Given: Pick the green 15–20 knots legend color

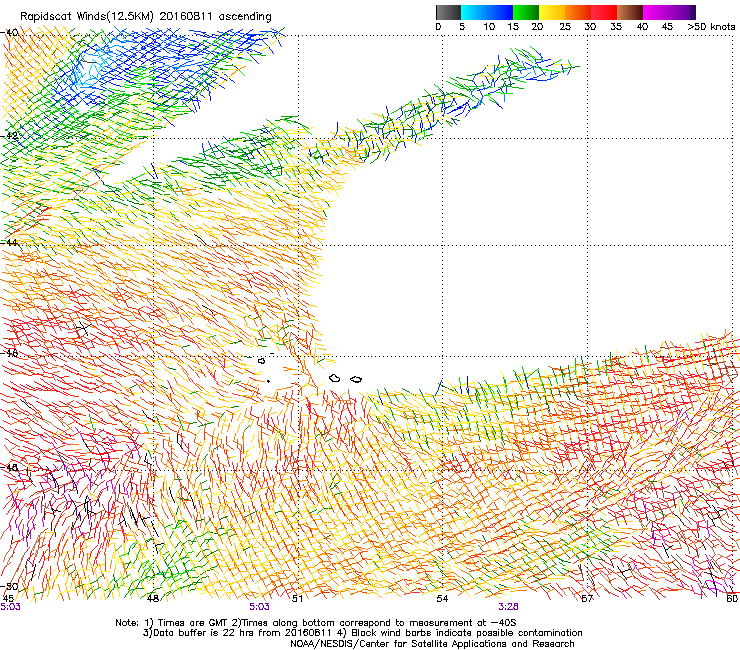Looking at the screenshot, I should pyautogui.click(x=526, y=12).
